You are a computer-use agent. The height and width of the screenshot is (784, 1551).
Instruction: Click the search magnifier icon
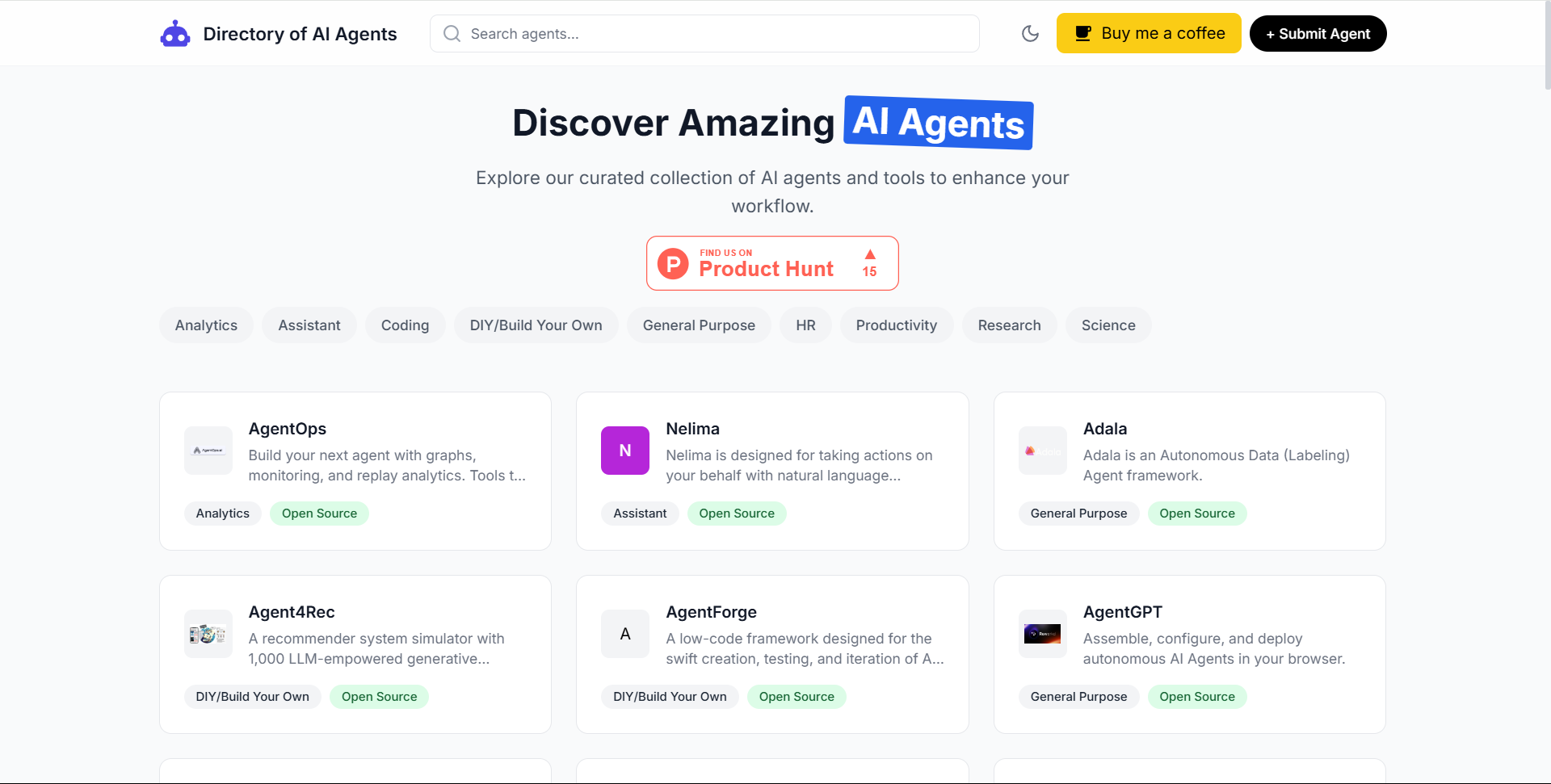tap(452, 34)
